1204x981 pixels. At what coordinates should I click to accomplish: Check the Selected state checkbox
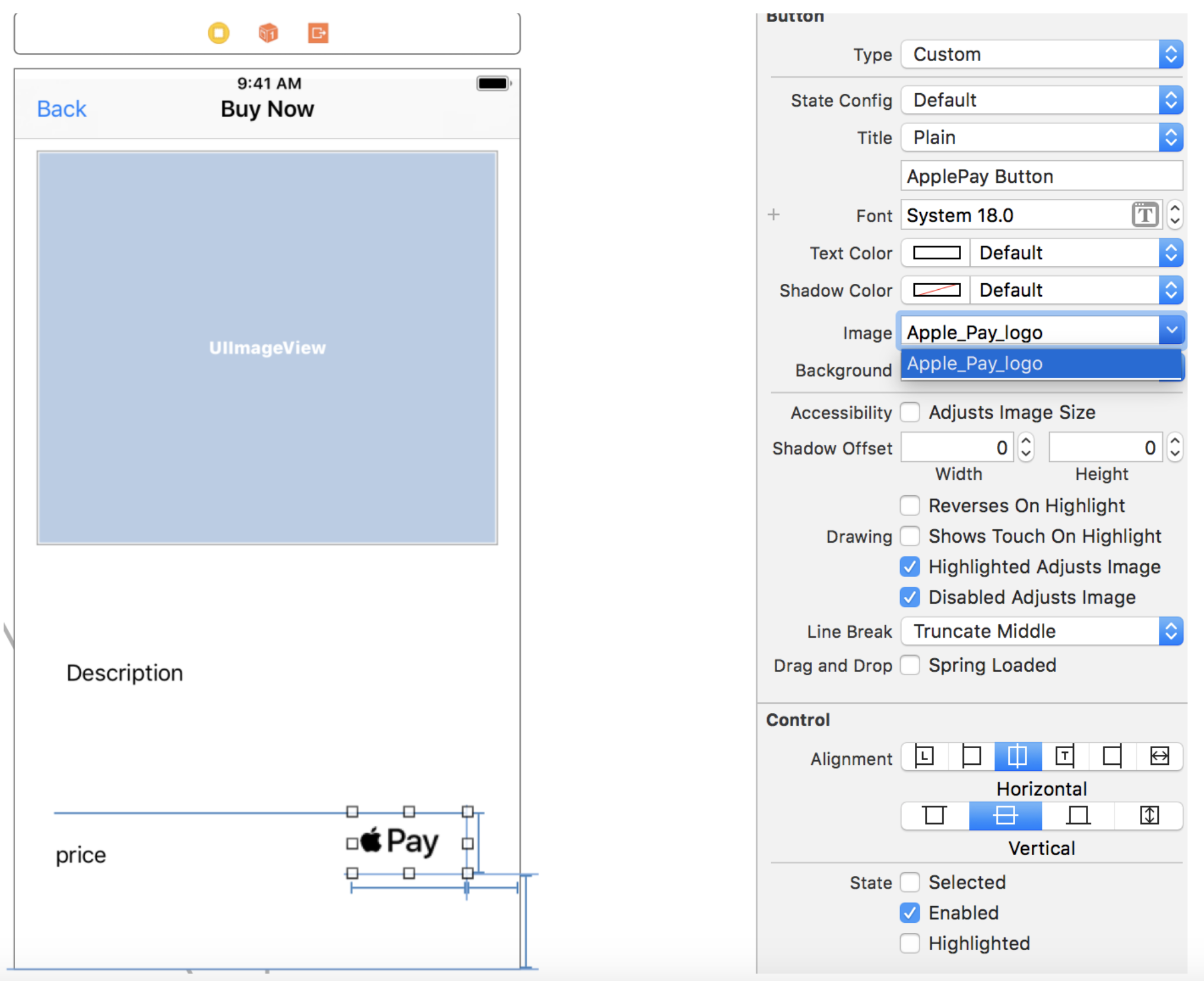coord(910,882)
